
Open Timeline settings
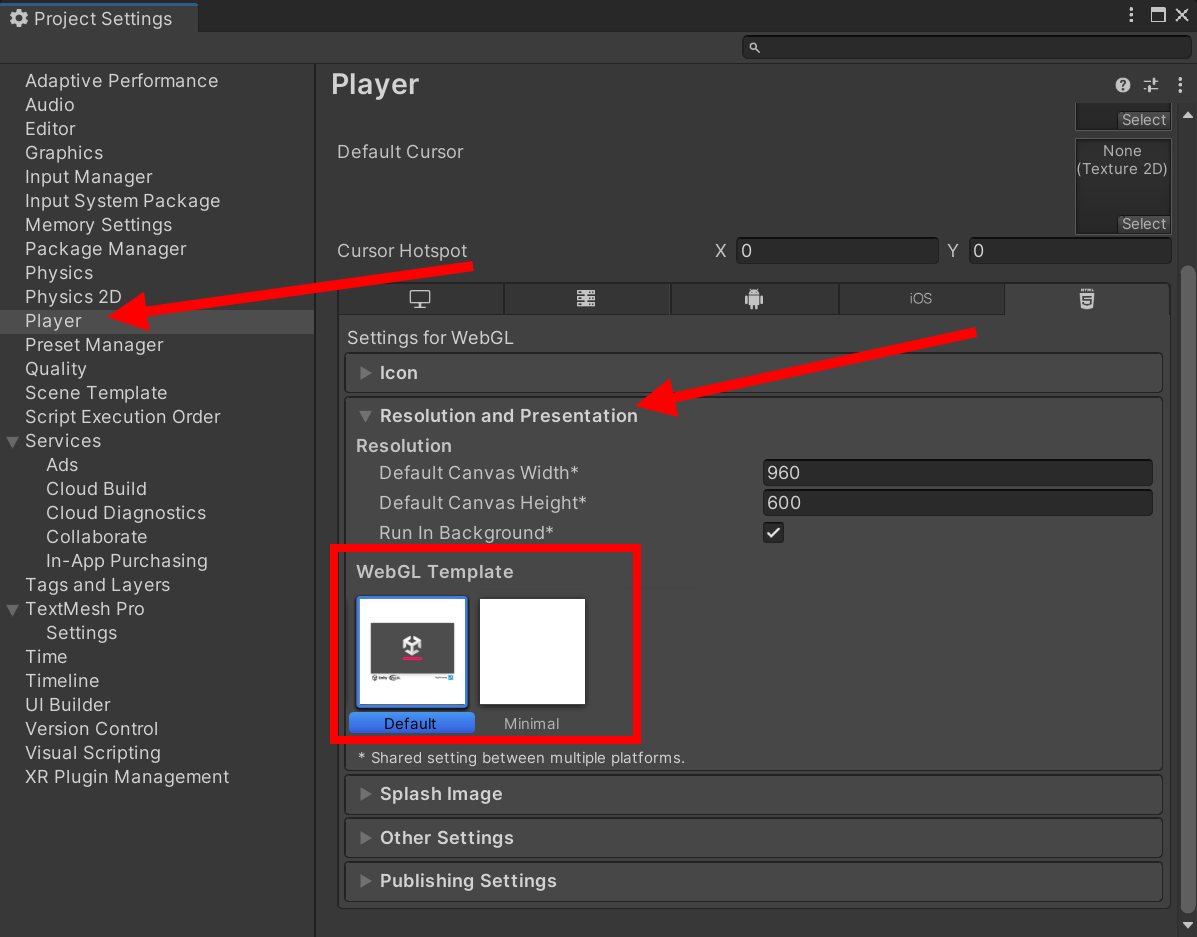pyautogui.click(x=62, y=680)
